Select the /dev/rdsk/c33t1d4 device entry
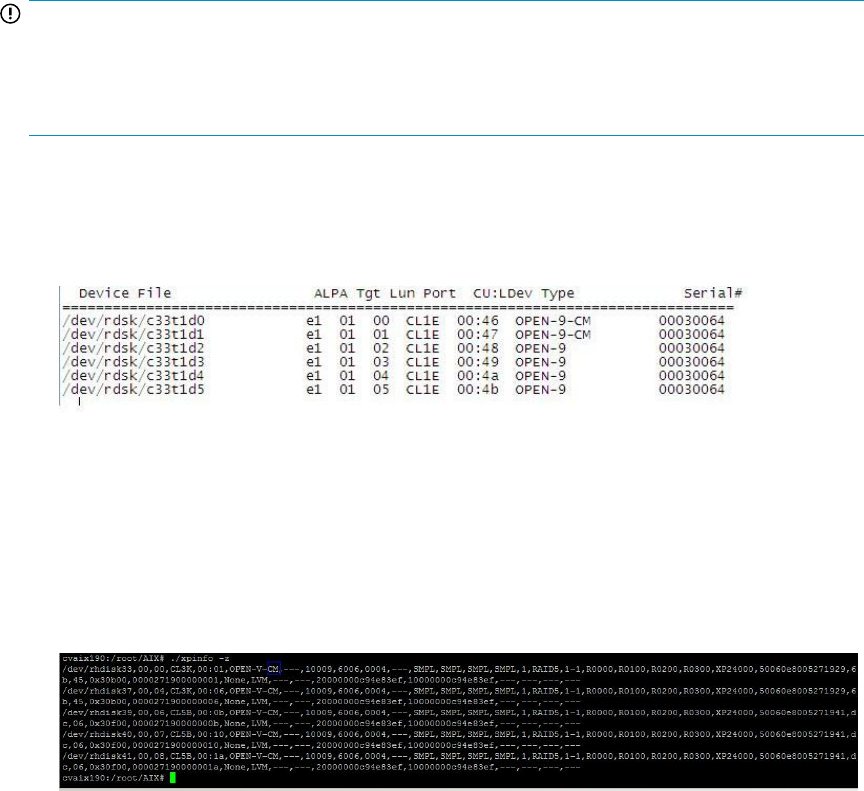 [117, 375]
